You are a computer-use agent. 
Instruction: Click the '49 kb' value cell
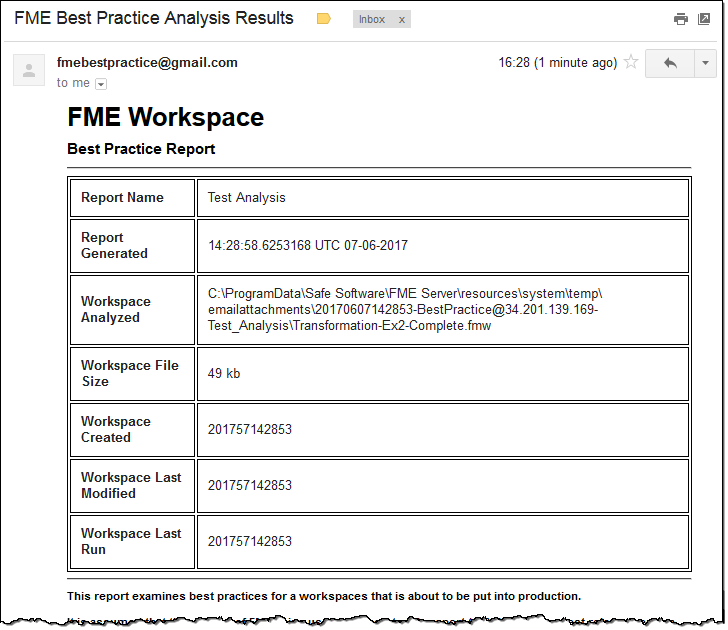point(443,374)
